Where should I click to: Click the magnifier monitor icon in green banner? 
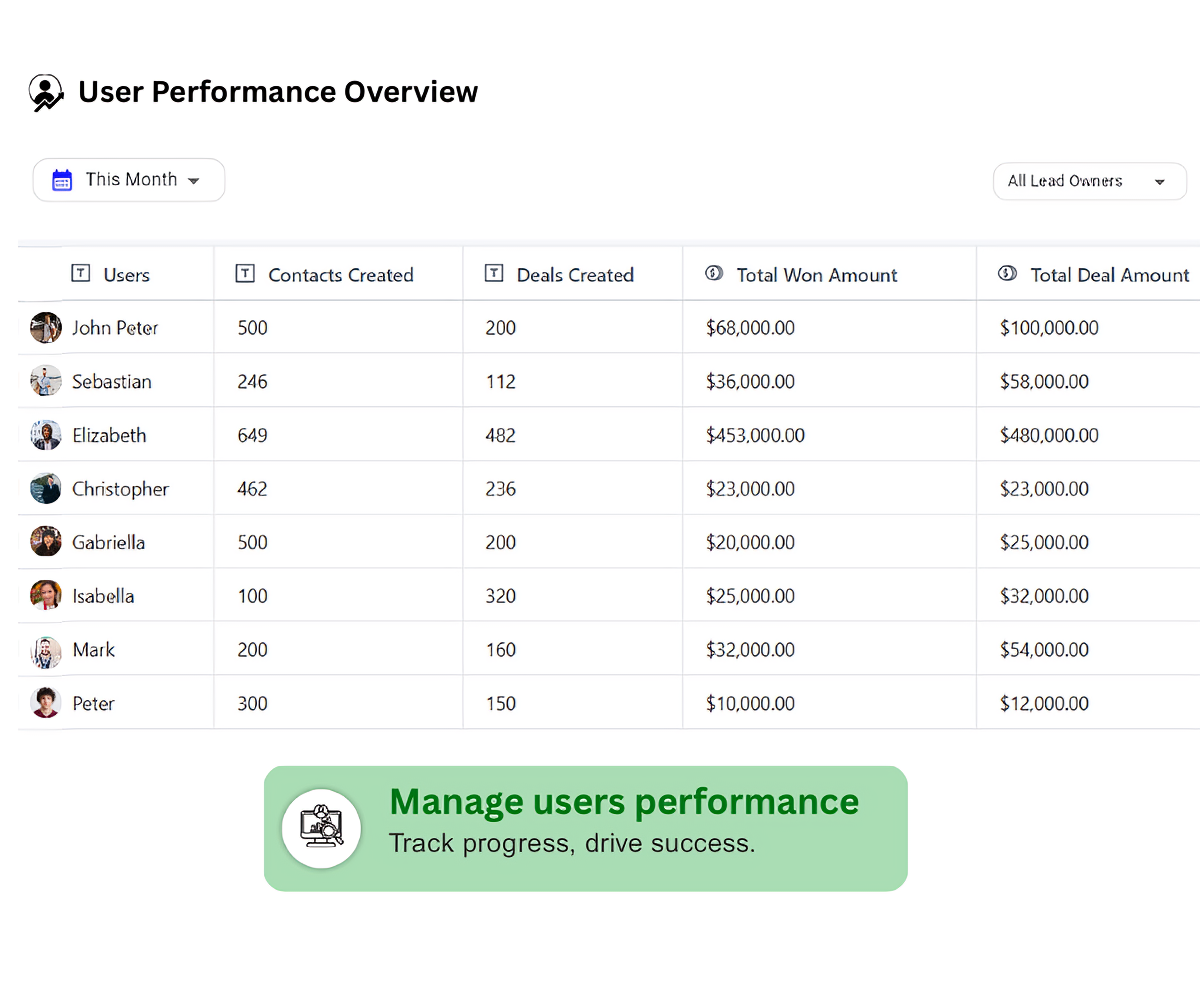(321, 828)
